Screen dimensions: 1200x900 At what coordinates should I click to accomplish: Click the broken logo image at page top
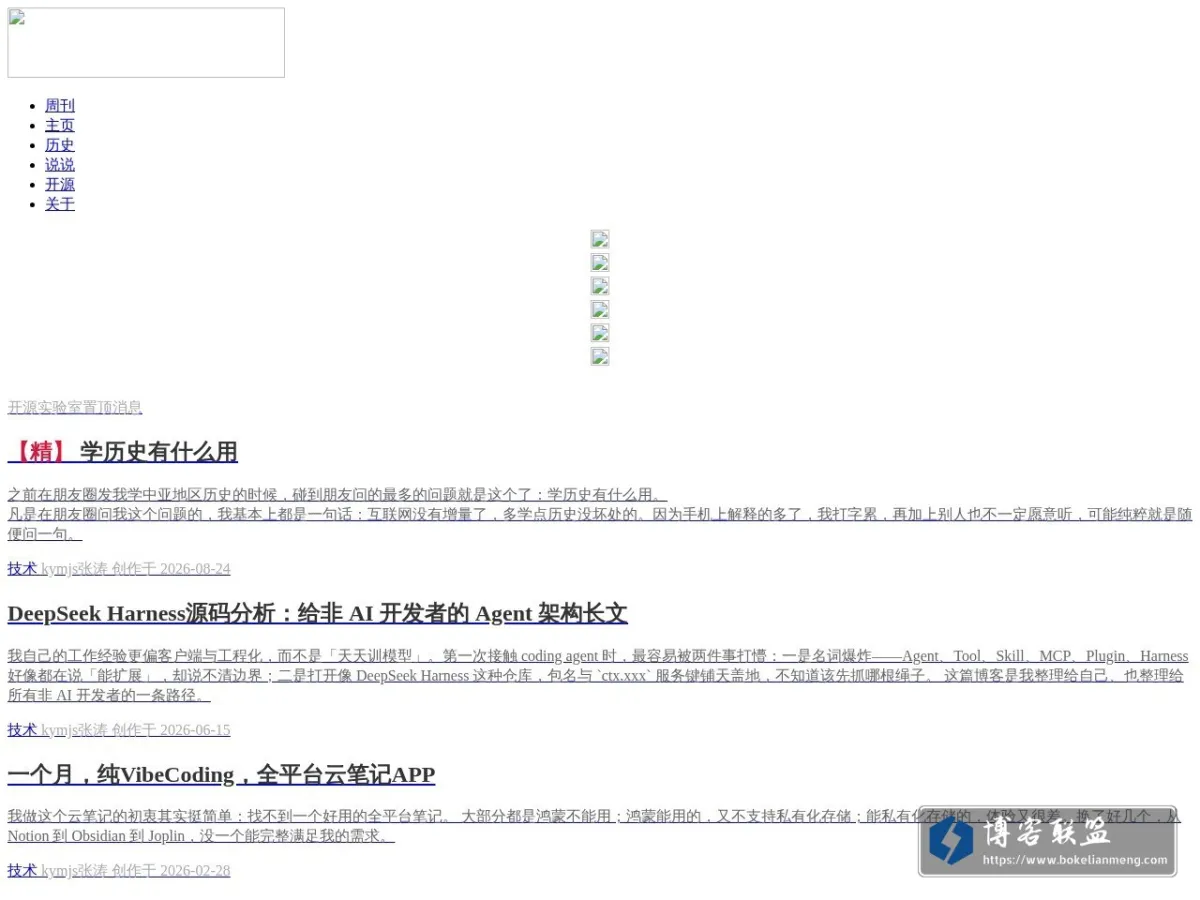click(x=146, y=43)
